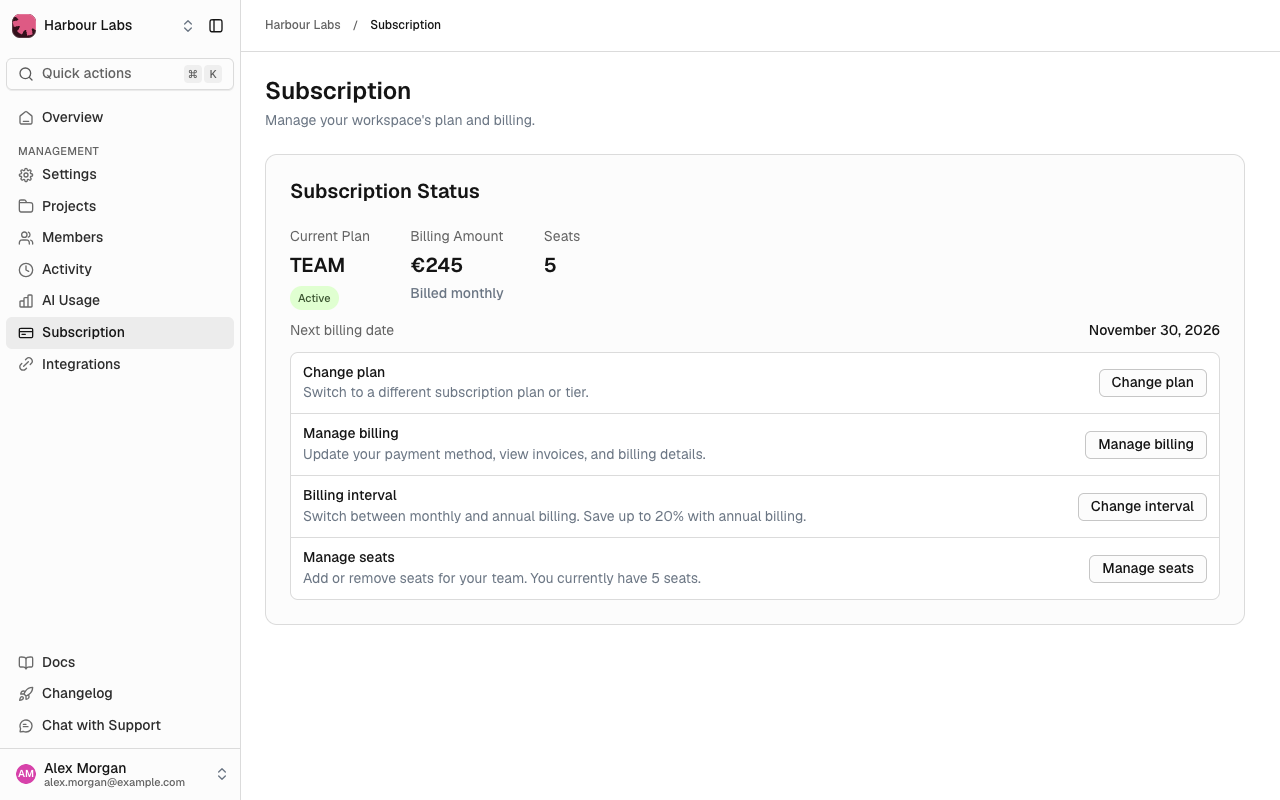Screen dimensions: 1280x800
Task: Open Projects from the sidebar
Action: (120, 206)
